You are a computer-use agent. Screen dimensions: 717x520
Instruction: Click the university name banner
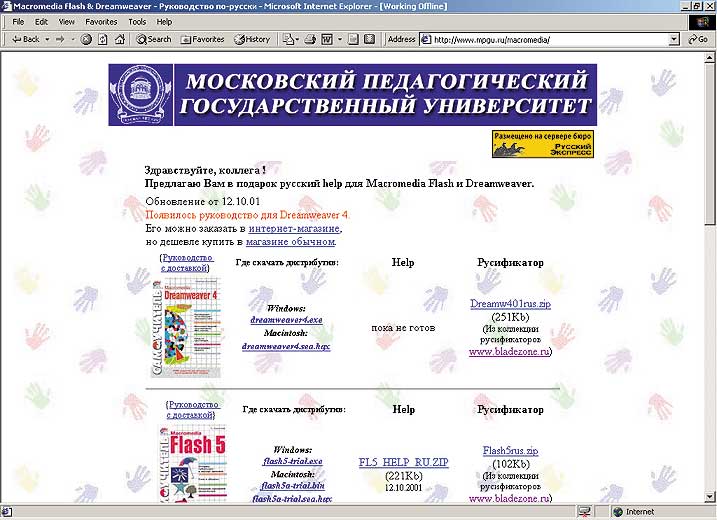pyautogui.click(x=385, y=95)
